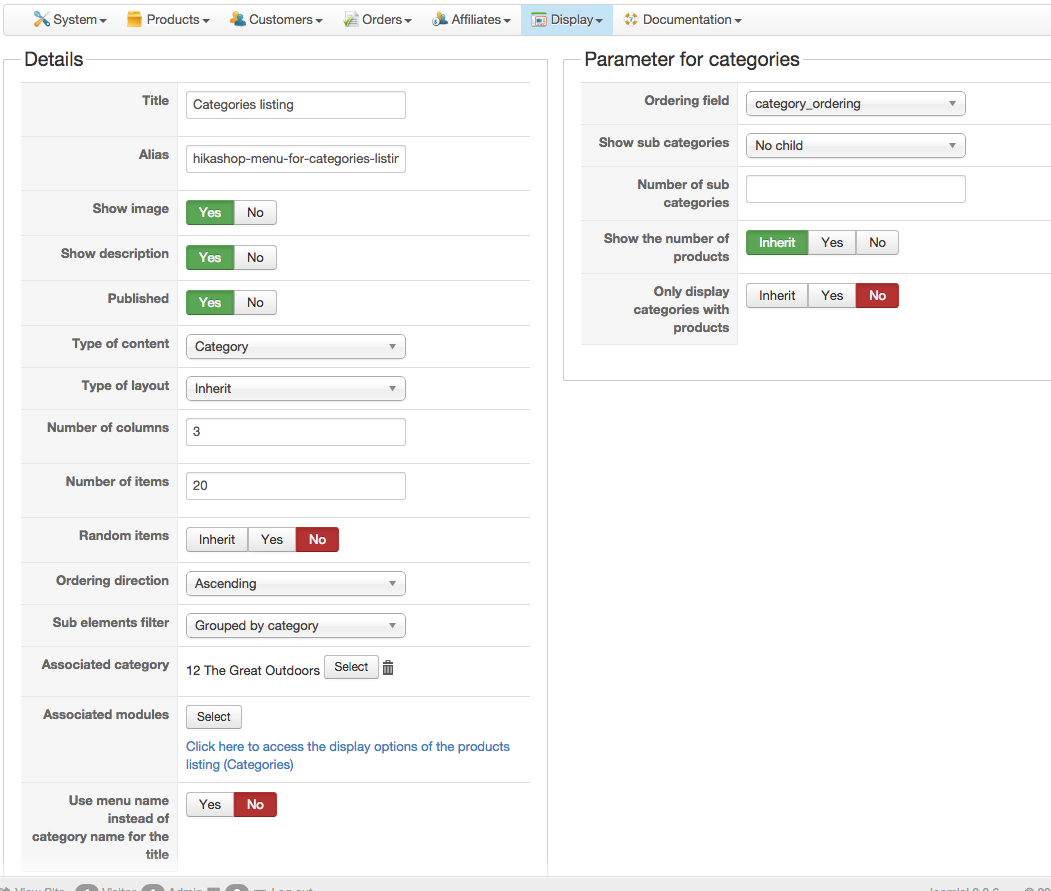1051x891 pixels.
Task: Click the Number of columns field
Action: coord(296,432)
